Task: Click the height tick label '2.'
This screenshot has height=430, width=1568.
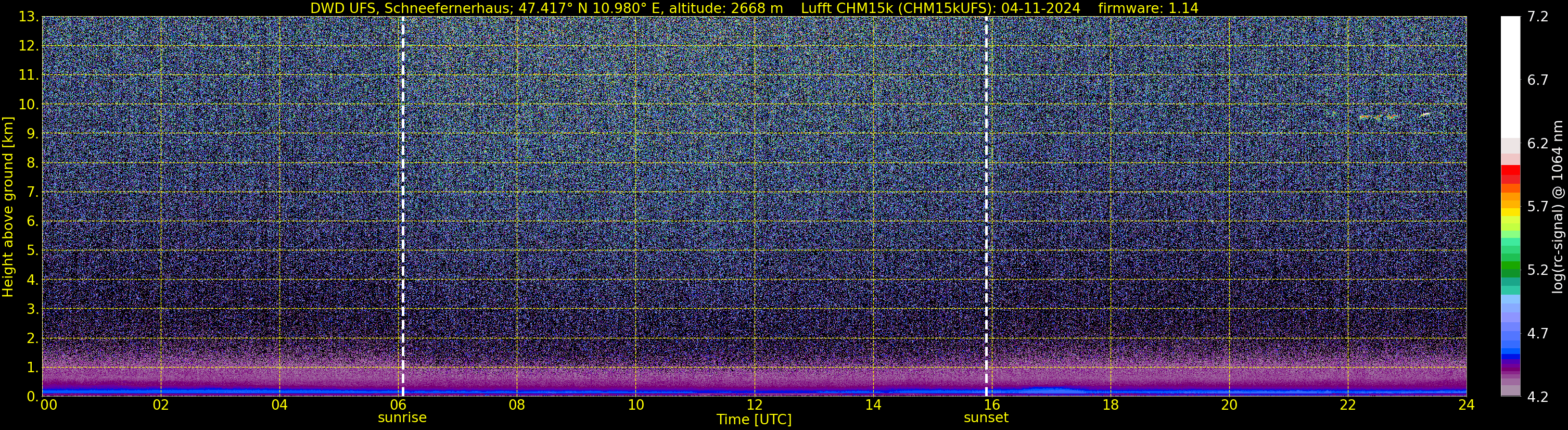Action: 33,339
